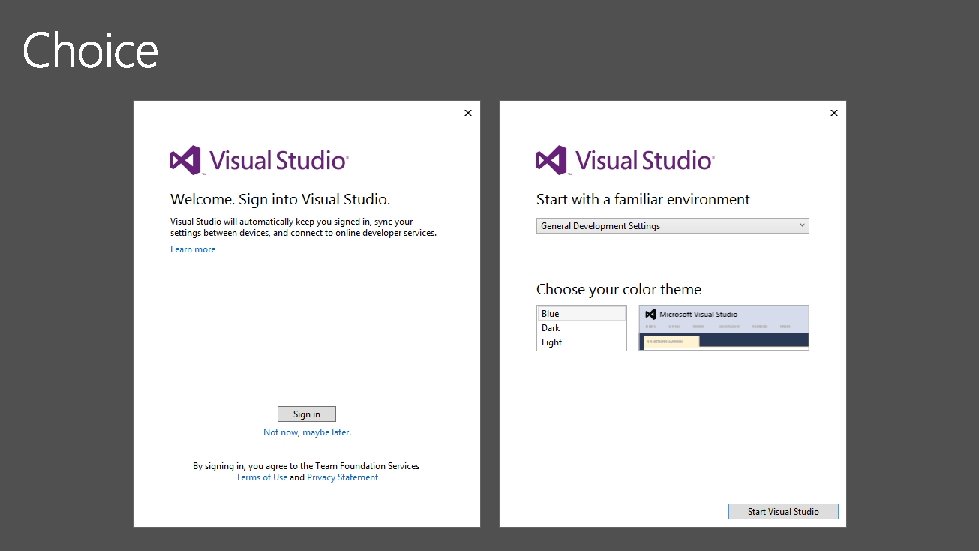Close the environment settings dialog
The height and width of the screenshot is (551, 979).
click(834, 113)
